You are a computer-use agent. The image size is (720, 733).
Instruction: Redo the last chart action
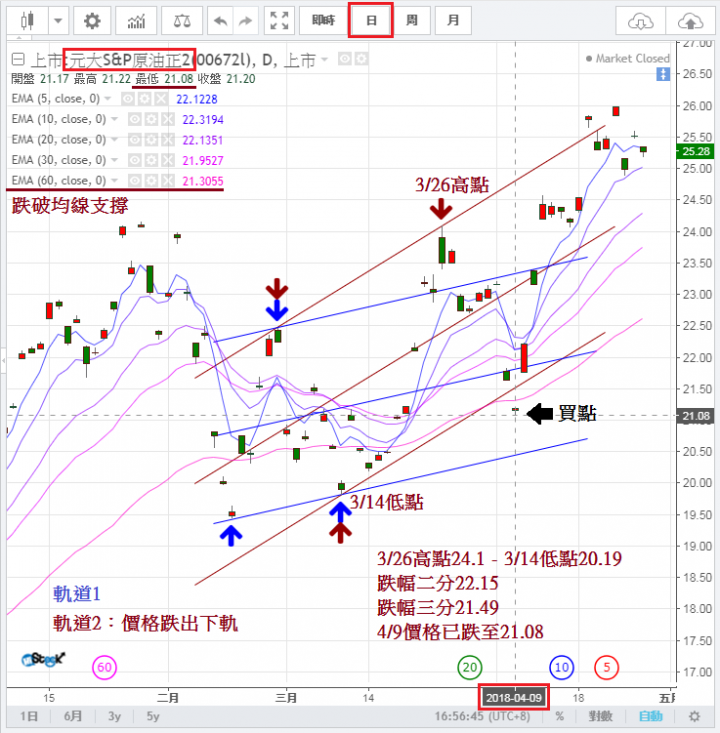[245, 21]
